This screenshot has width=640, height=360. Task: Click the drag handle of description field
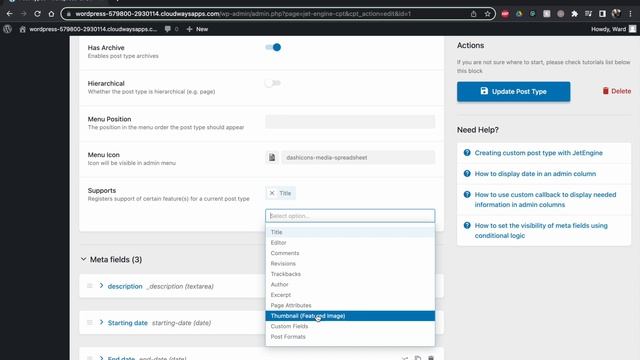click(90, 286)
